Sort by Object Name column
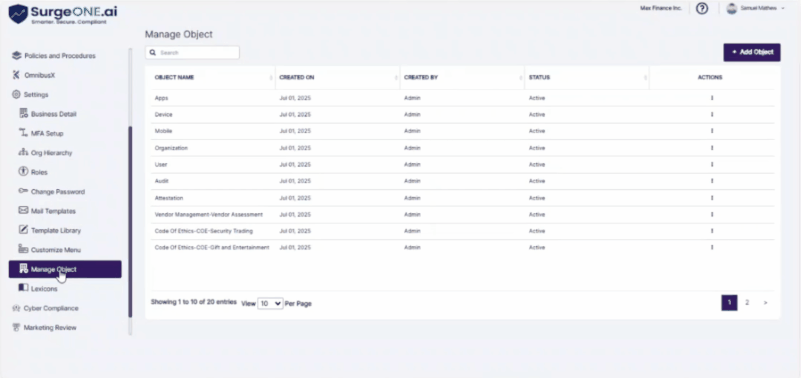 tap(271, 78)
